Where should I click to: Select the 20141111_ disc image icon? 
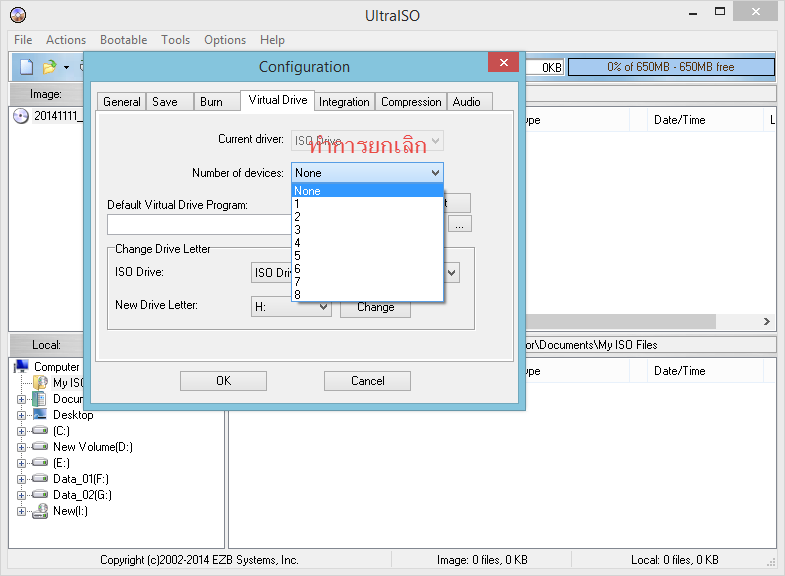tap(21, 116)
